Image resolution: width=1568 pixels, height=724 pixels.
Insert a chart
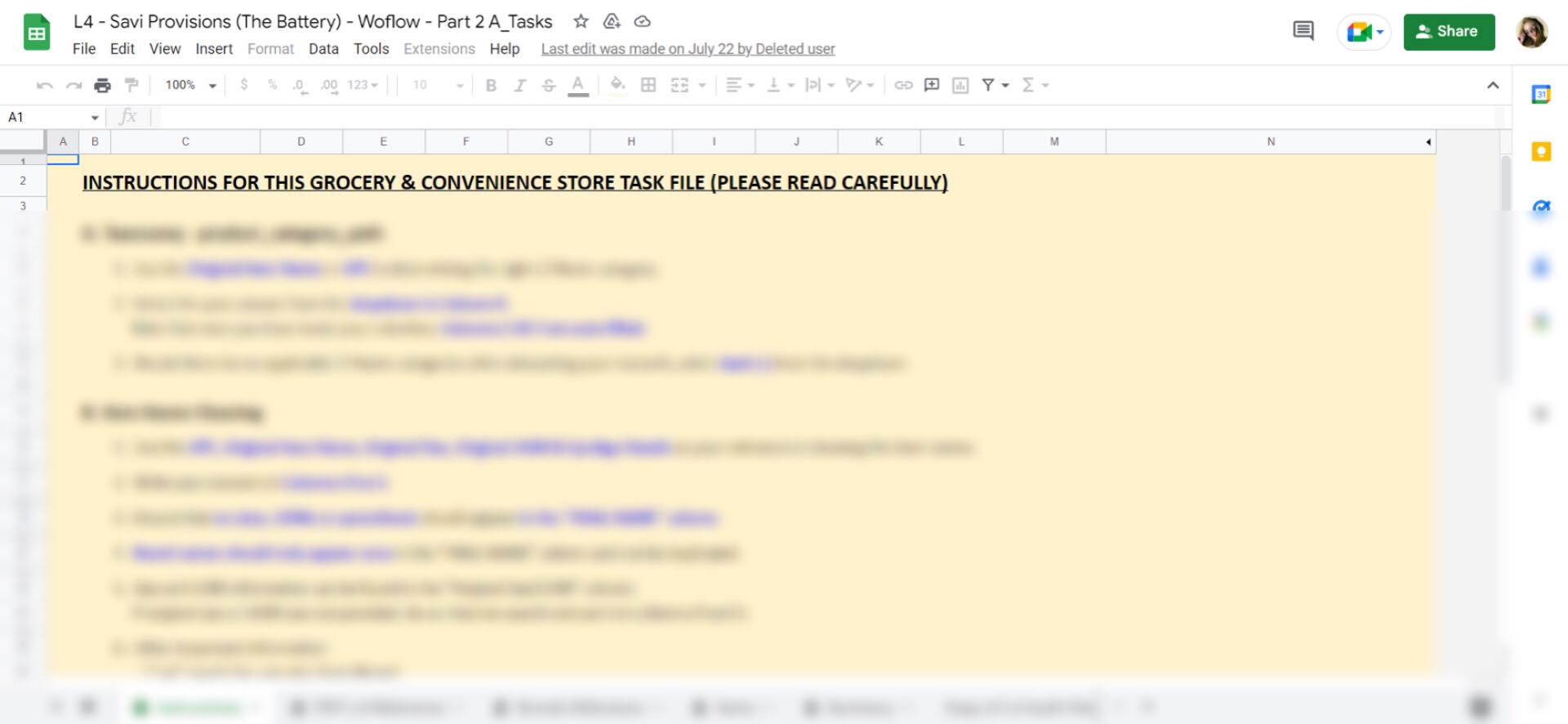[960, 85]
